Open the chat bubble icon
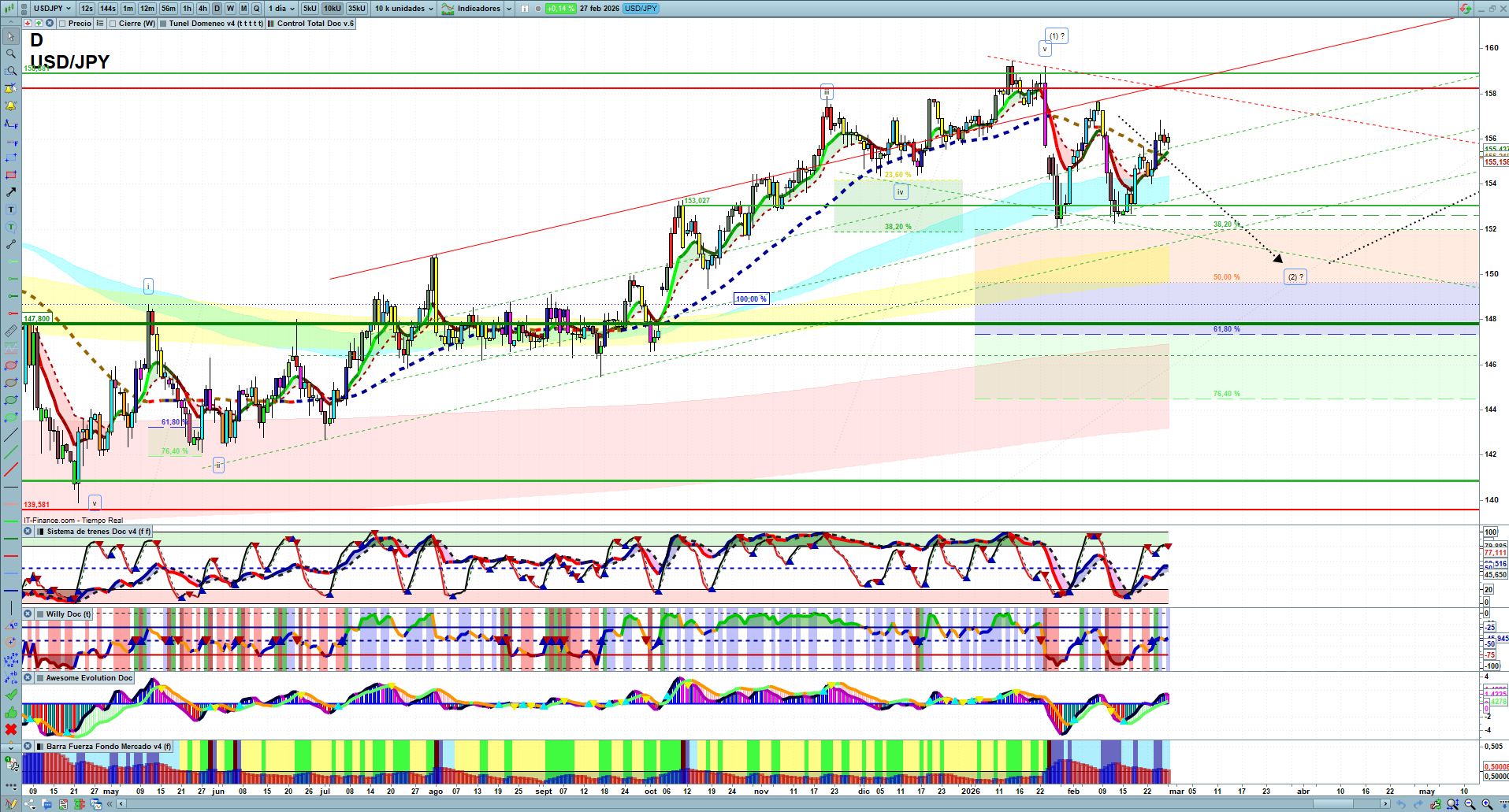 click(46, 804)
